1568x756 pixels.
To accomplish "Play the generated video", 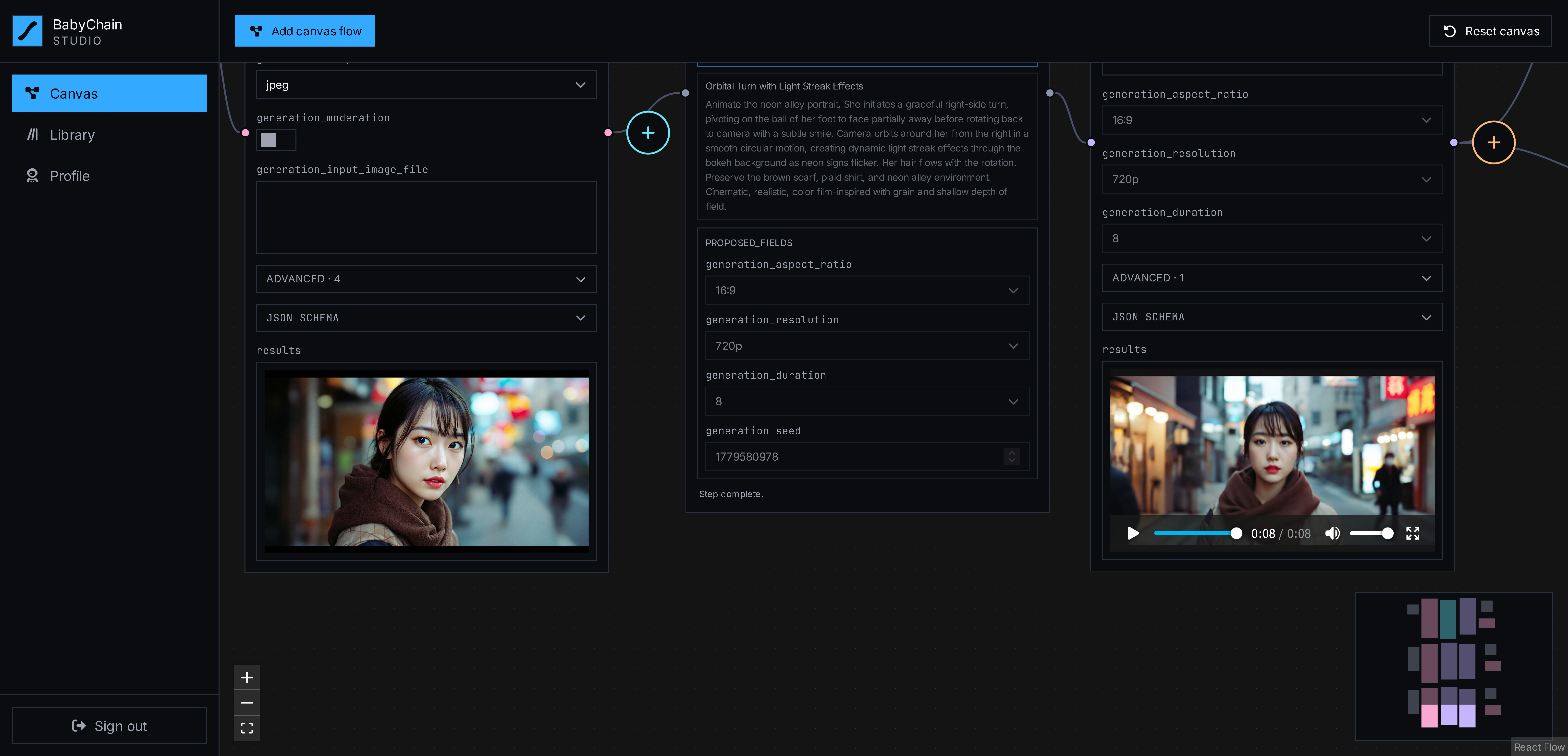I will tap(1133, 534).
